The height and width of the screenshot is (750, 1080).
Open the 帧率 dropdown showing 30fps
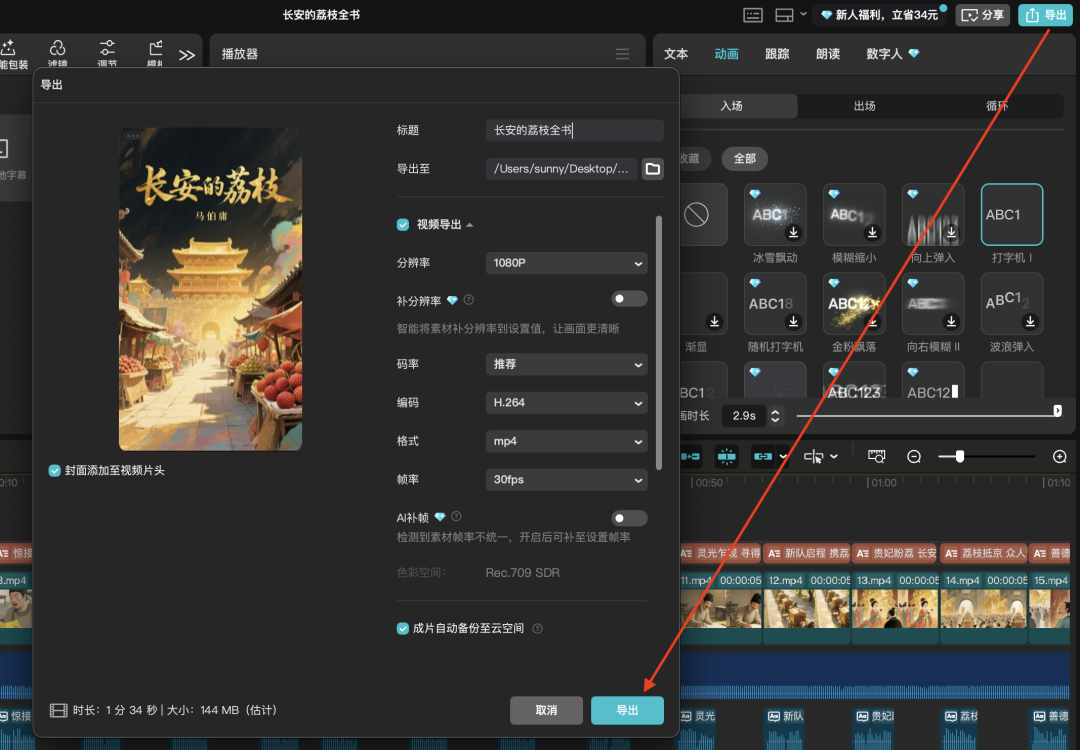[566, 479]
